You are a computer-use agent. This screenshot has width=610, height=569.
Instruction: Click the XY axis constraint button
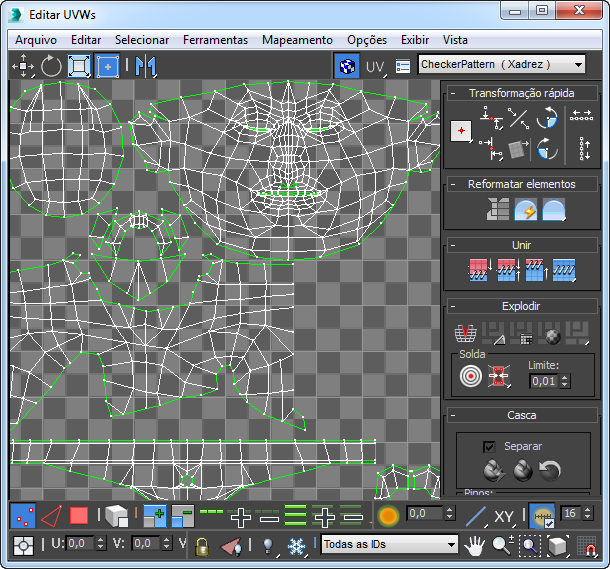point(504,517)
